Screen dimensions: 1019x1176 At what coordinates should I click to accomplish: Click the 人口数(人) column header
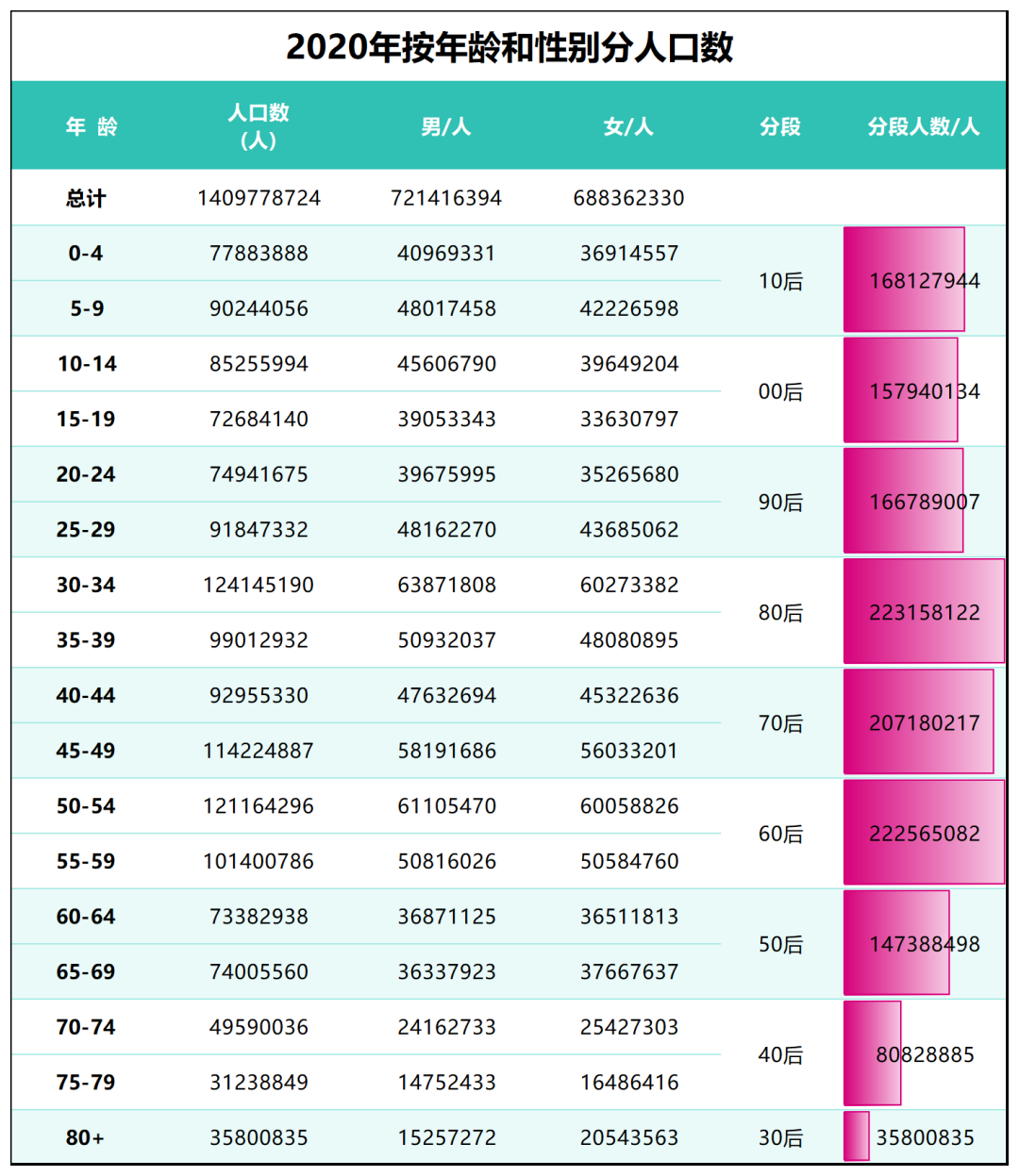259,126
